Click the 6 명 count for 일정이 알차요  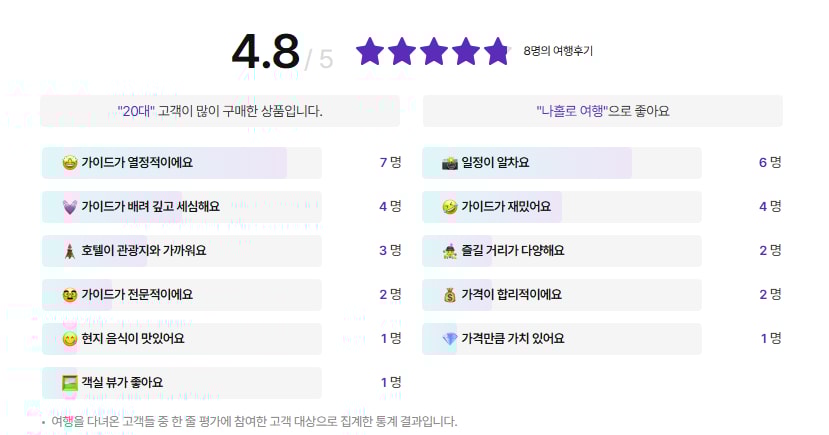[x=770, y=162]
